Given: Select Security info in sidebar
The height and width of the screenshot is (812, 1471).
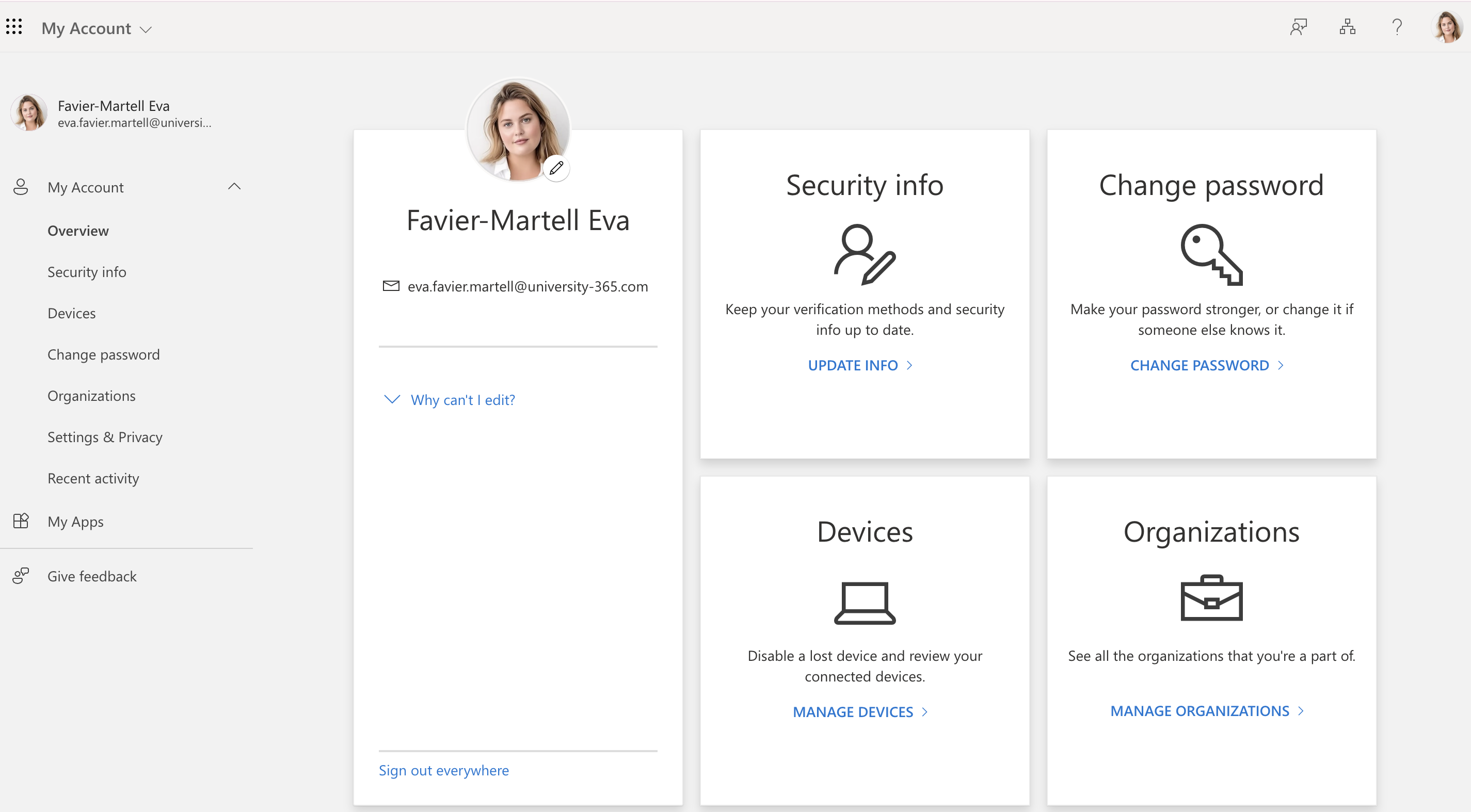Looking at the screenshot, I should tap(87, 272).
